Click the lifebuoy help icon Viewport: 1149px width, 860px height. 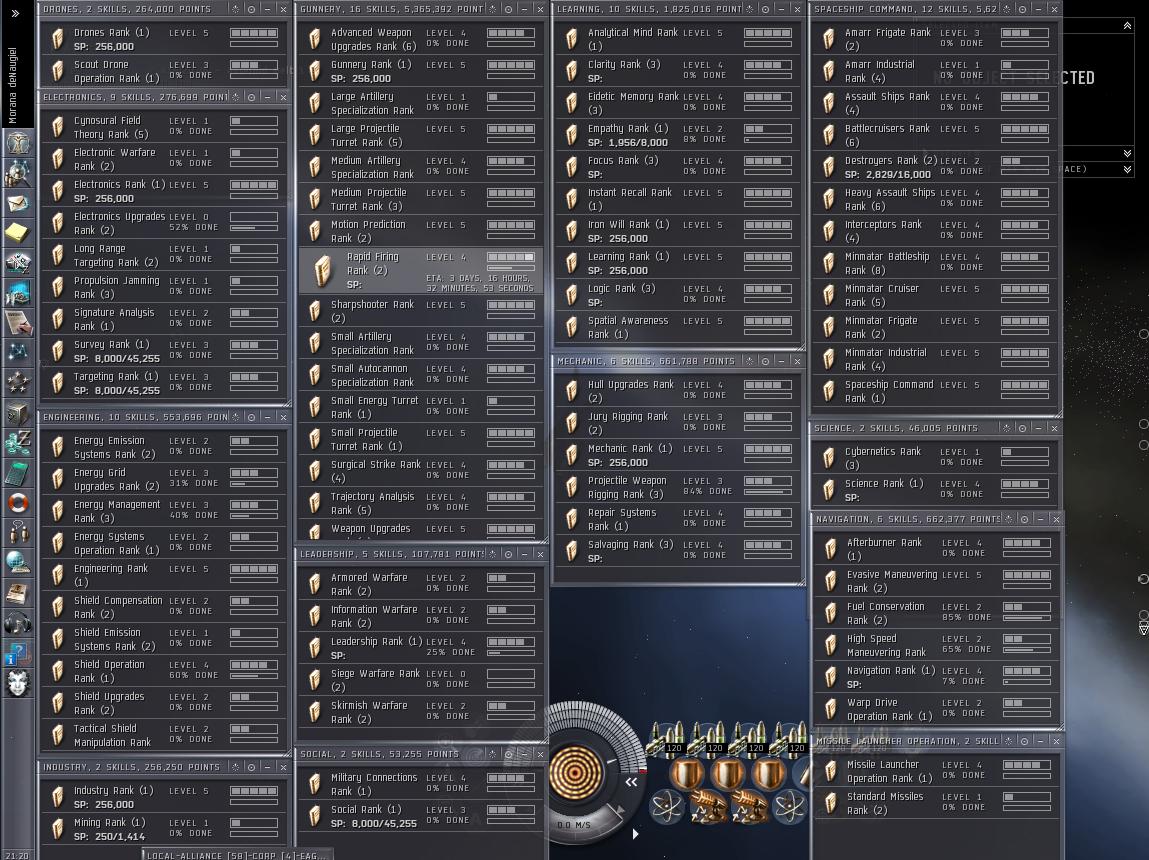tap(18, 503)
